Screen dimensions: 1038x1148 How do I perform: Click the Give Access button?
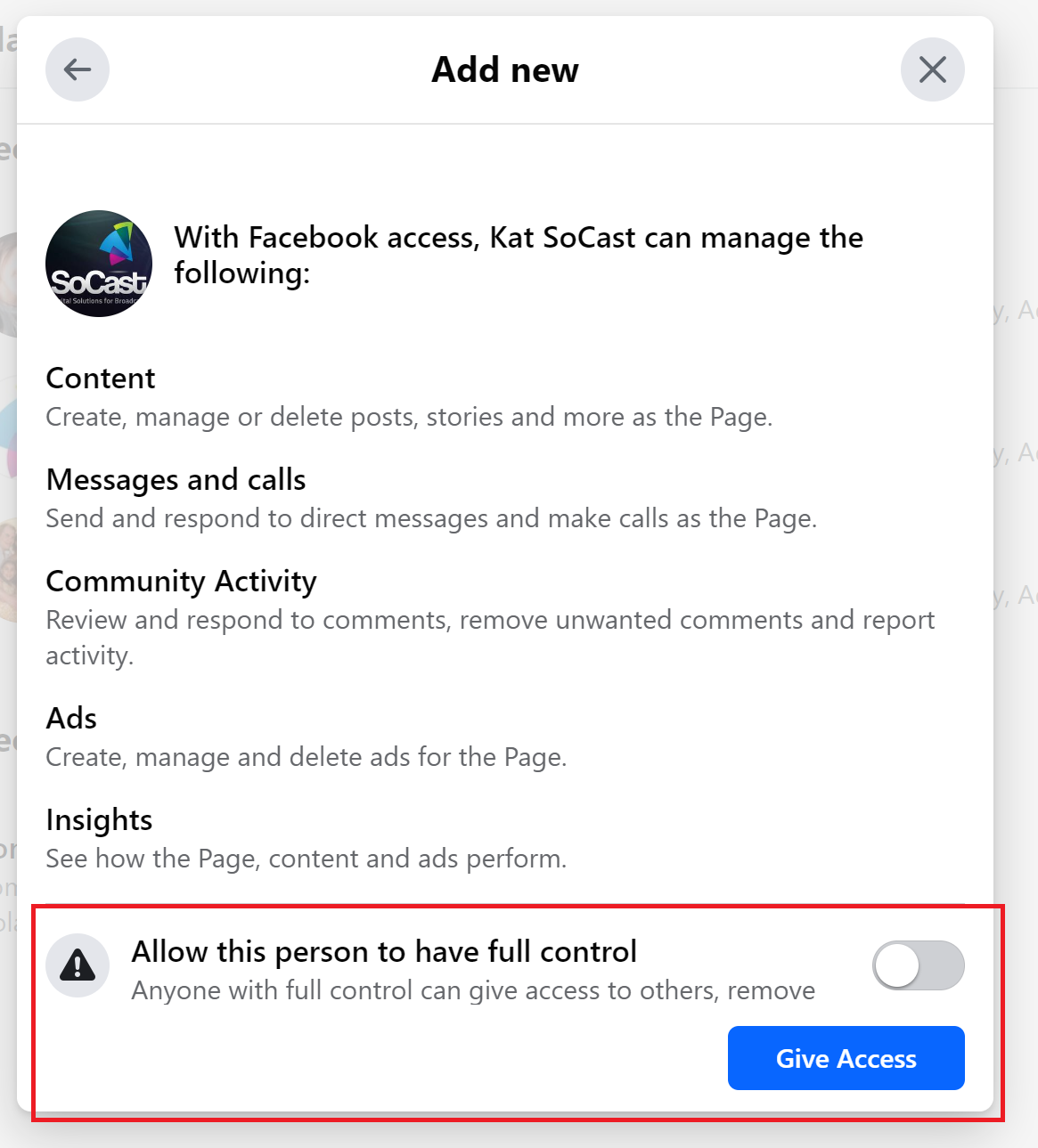point(846,1058)
